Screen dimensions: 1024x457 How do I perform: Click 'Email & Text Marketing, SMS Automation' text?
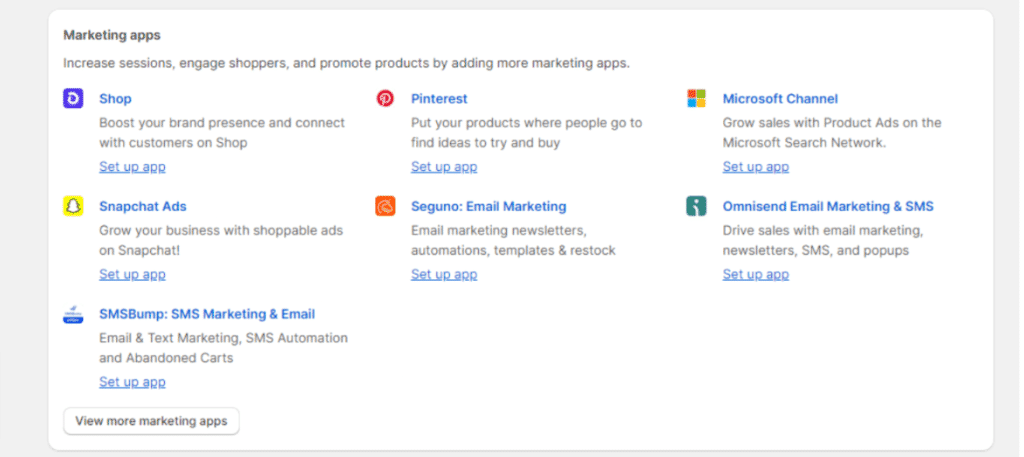click(223, 348)
